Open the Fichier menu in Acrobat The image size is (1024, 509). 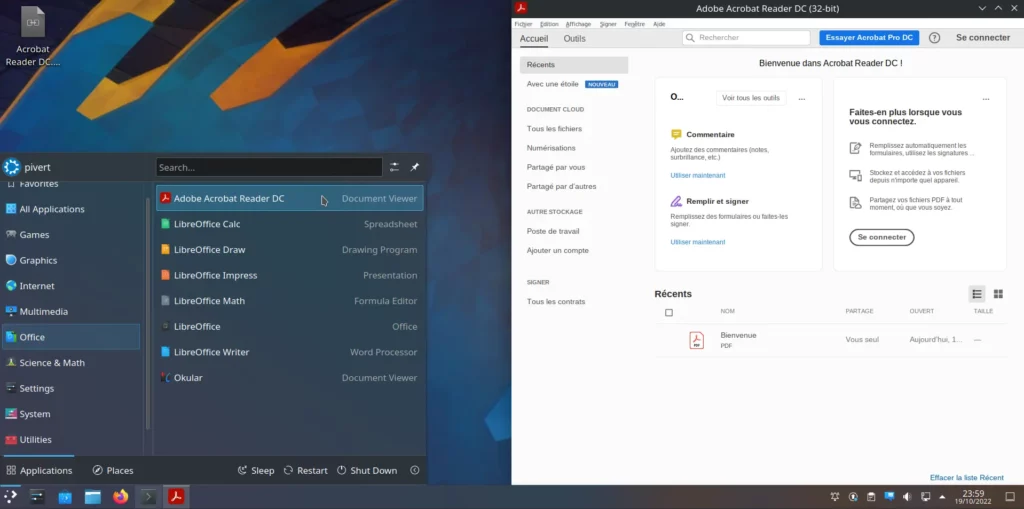523,24
